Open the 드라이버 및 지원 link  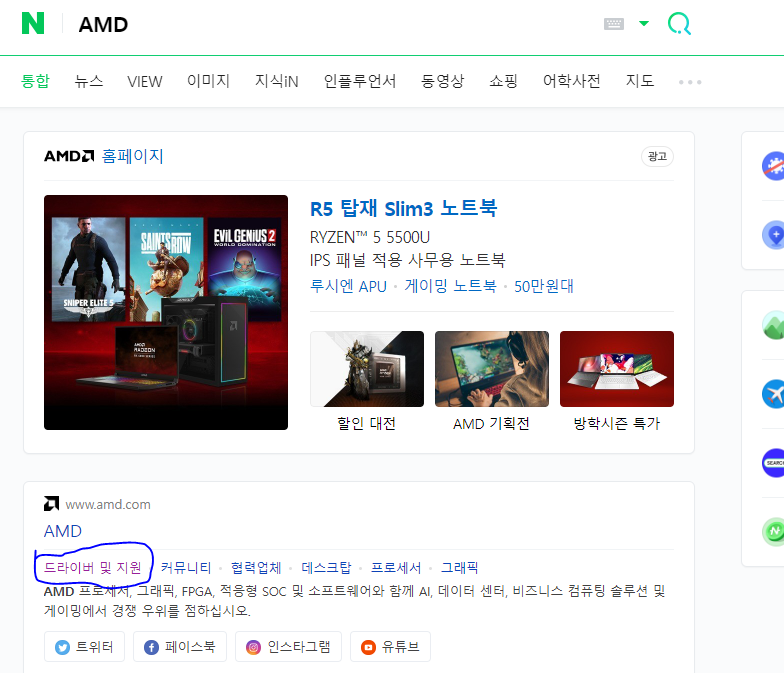93,568
